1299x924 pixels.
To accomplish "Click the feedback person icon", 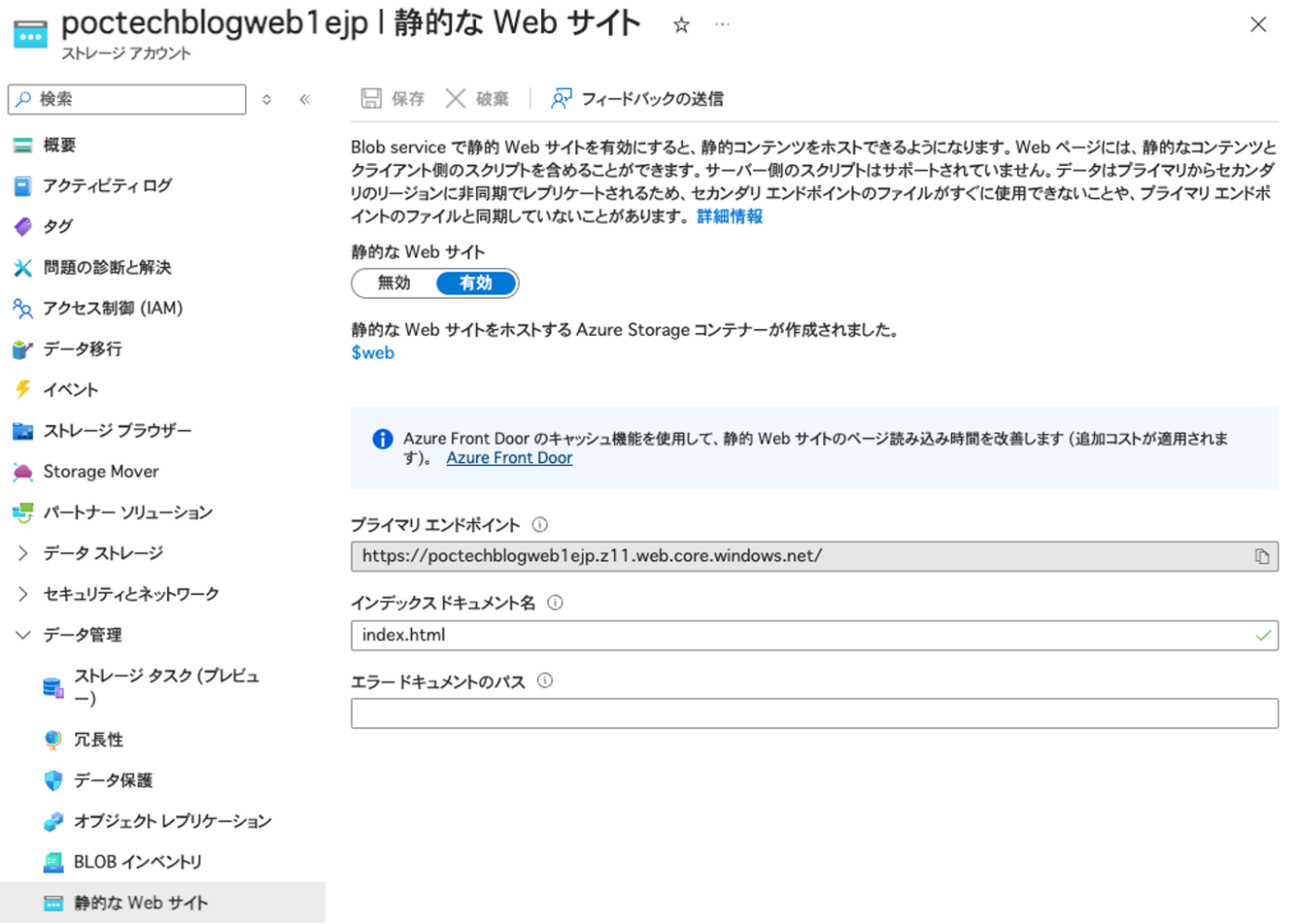I will (x=560, y=98).
